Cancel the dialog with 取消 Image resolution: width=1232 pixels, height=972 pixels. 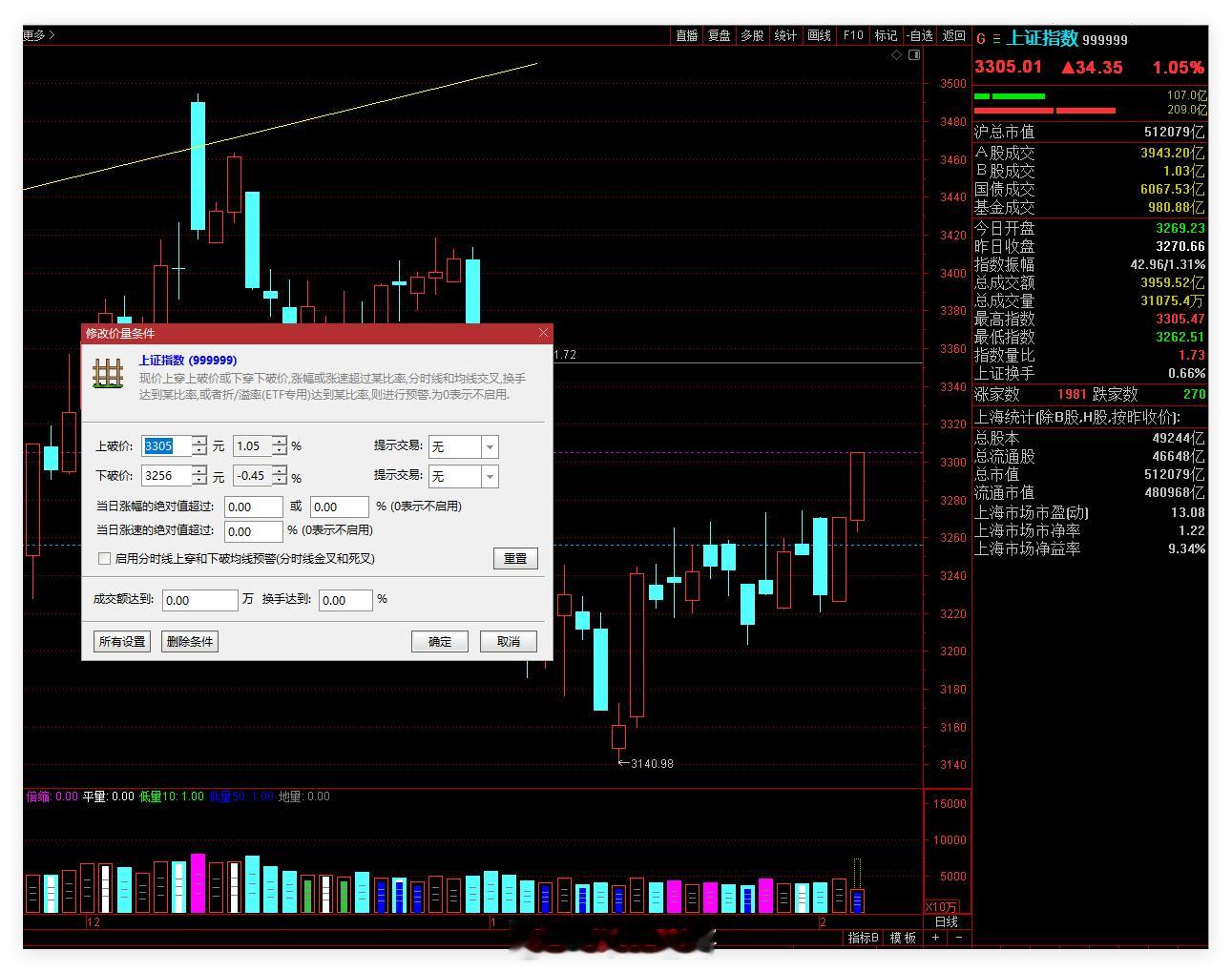pos(509,641)
